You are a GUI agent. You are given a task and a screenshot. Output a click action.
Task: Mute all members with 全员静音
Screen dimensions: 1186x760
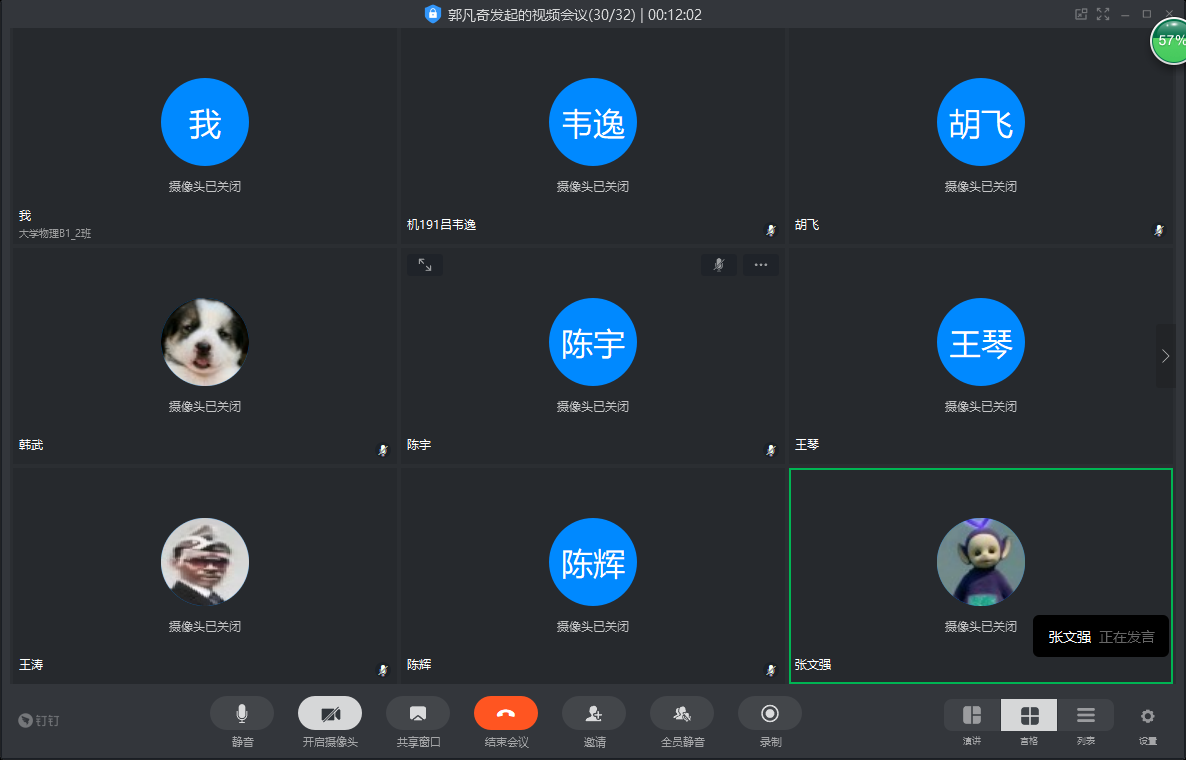pos(682,713)
